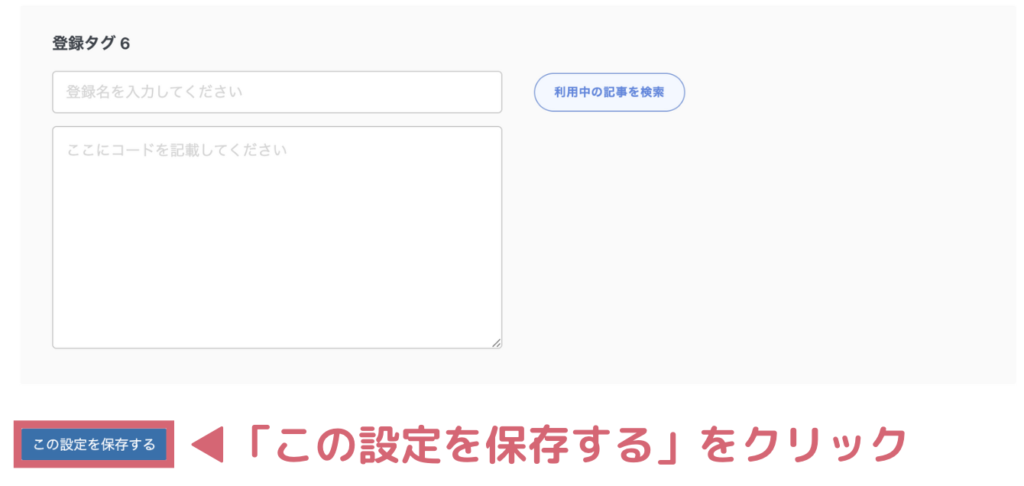Click the red 「この設定を保存する」をクリック annotation text
Viewport: 1024px width, 486px height.
(570, 446)
